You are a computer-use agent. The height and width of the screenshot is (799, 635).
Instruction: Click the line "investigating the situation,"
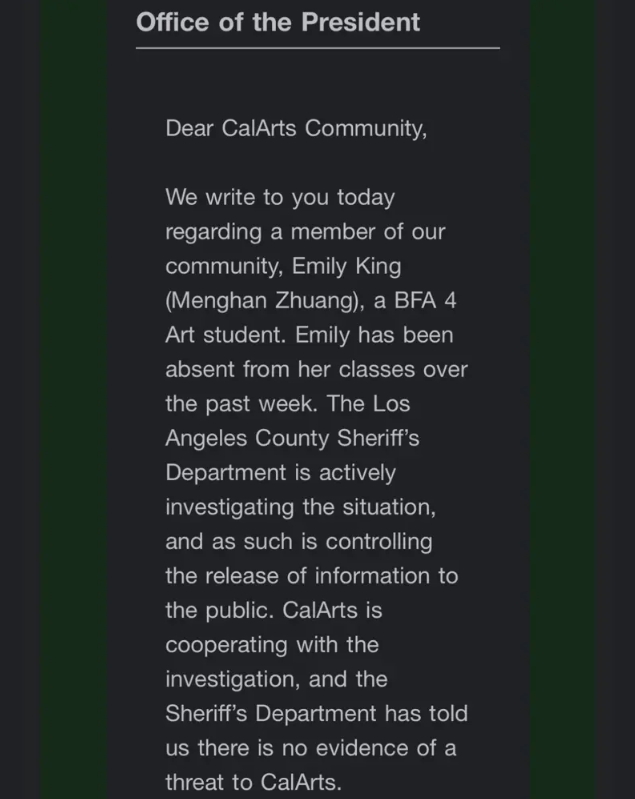[300, 507]
